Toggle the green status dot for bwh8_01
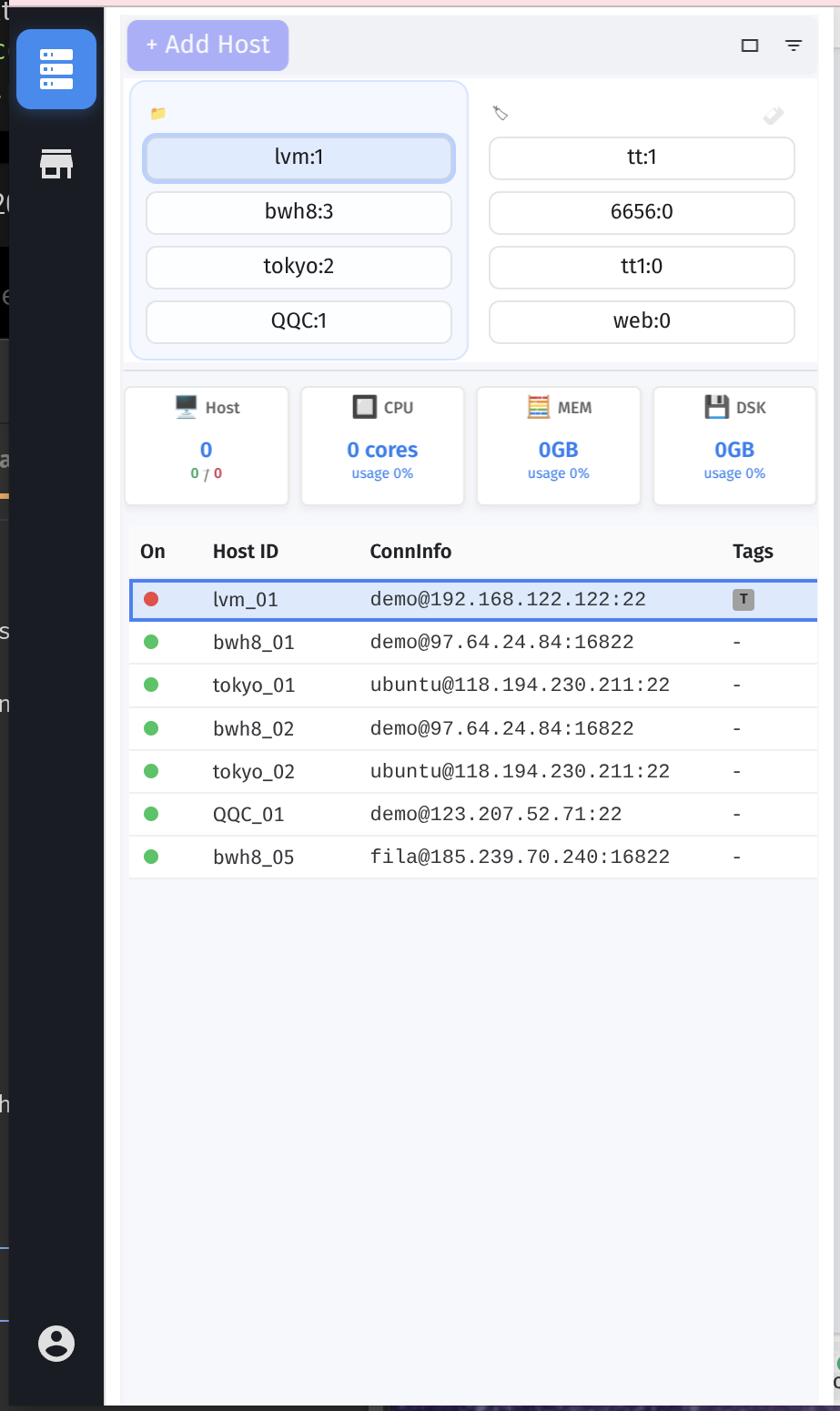The image size is (840, 1411). pos(151,642)
